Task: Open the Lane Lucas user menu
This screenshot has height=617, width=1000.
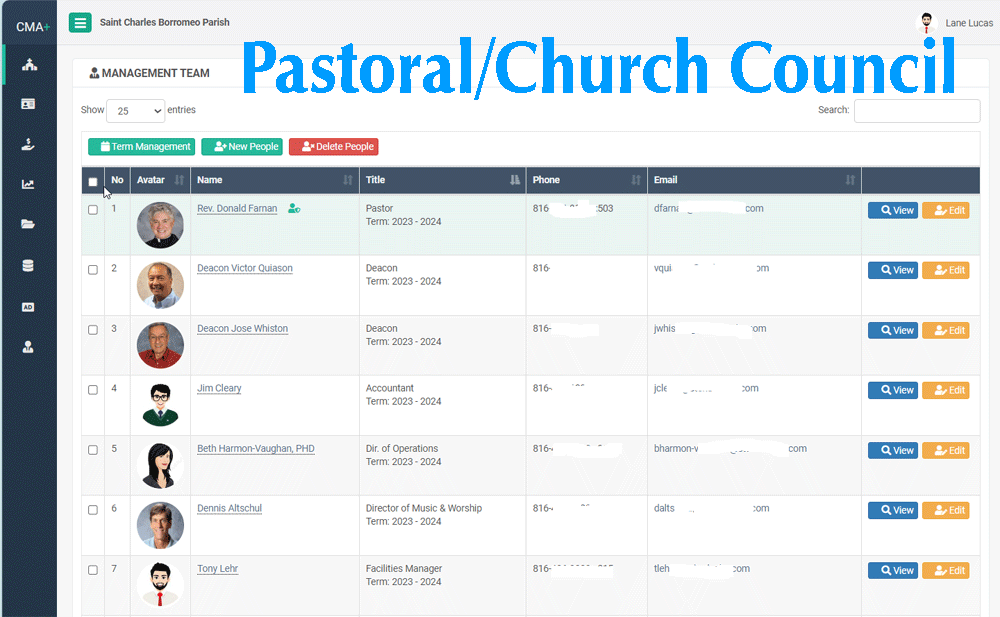Action: (x=956, y=22)
